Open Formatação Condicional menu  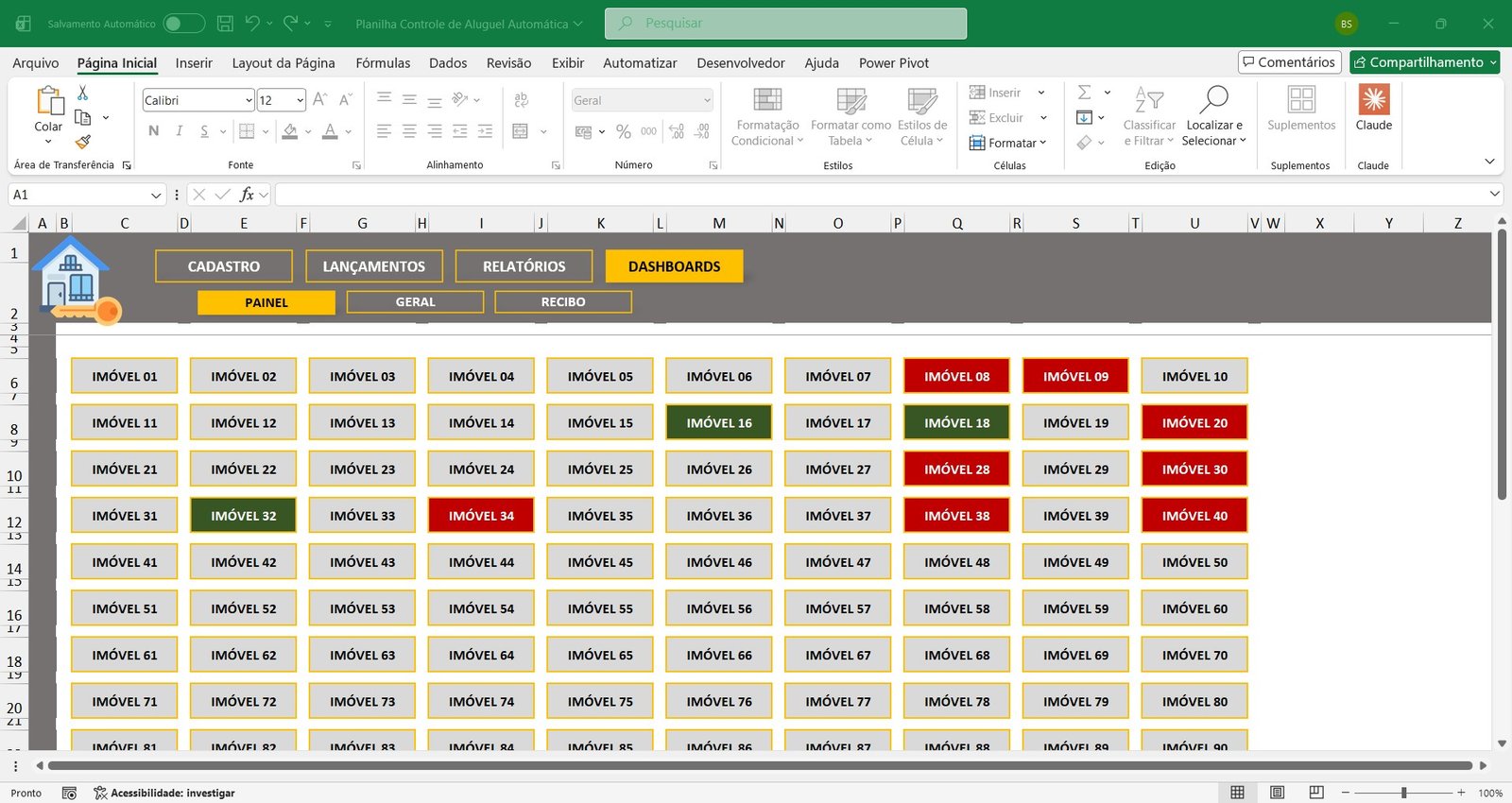click(767, 116)
